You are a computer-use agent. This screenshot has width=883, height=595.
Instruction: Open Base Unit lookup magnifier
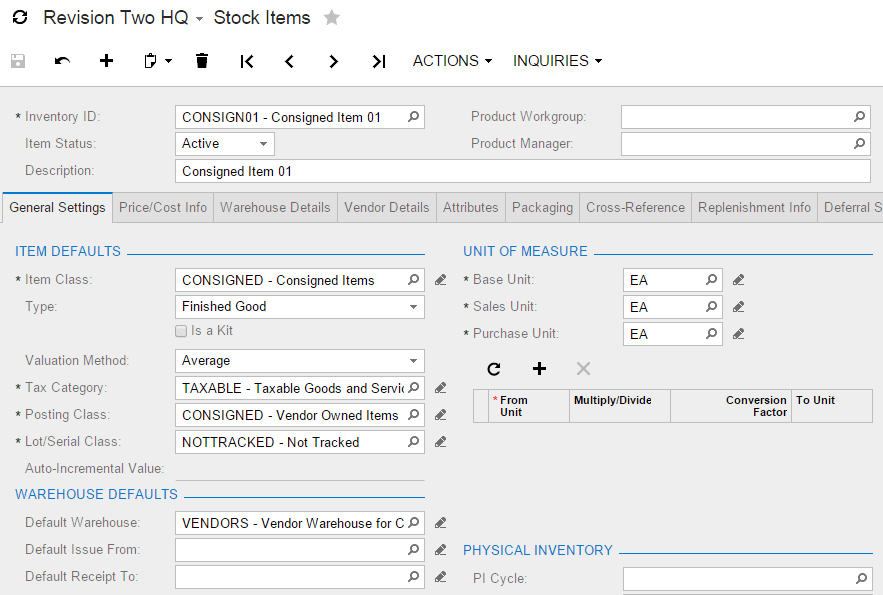[711, 280]
